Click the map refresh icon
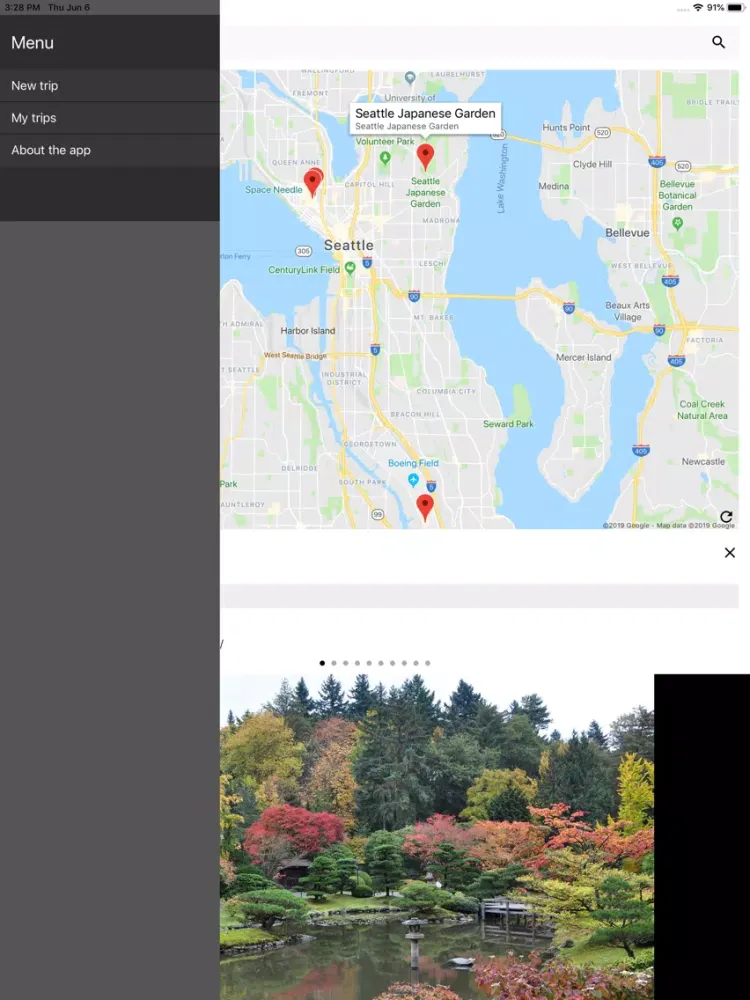Image resolution: width=750 pixels, height=1000 pixels. pyautogui.click(x=726, y=516)
